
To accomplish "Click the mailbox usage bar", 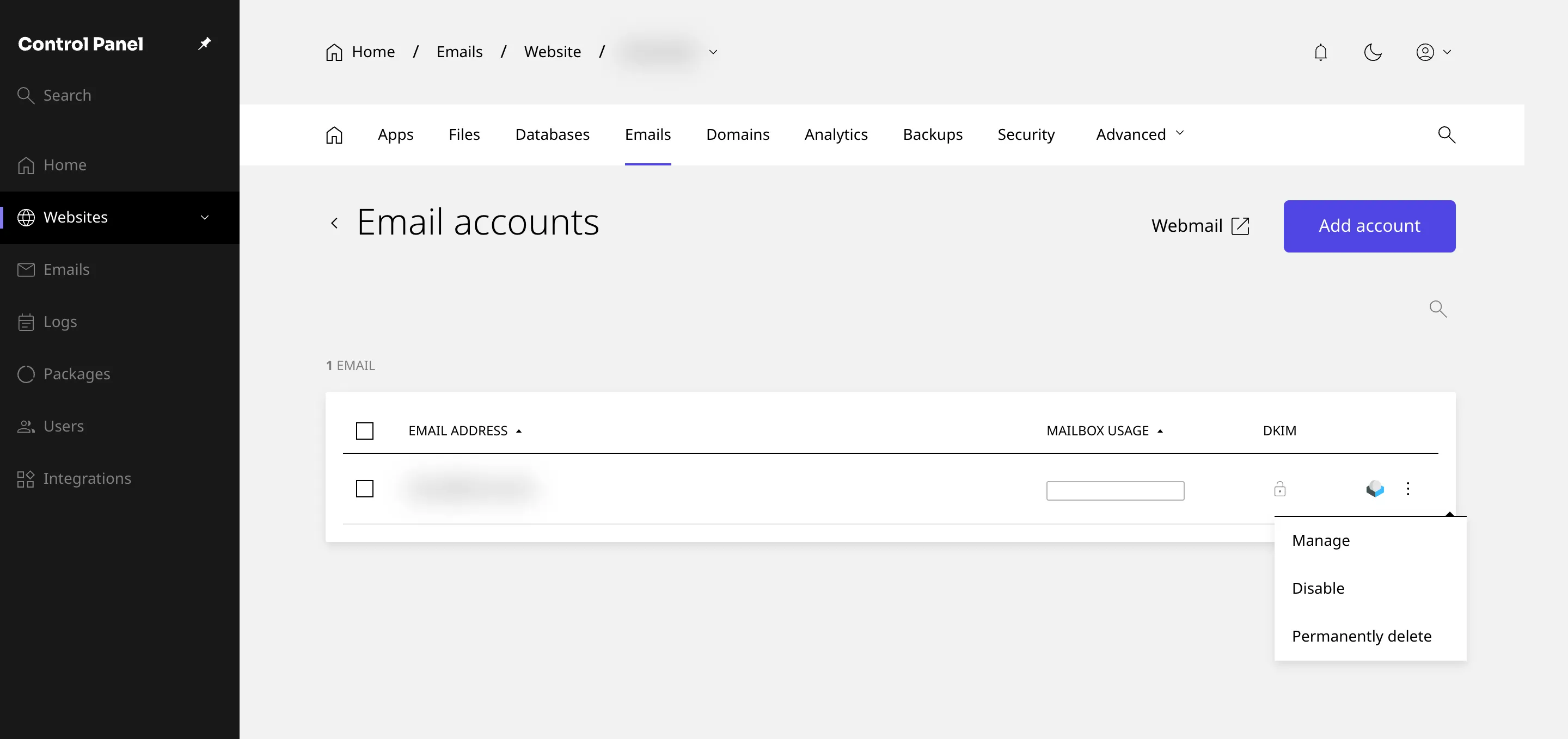I will point(1115,490).
